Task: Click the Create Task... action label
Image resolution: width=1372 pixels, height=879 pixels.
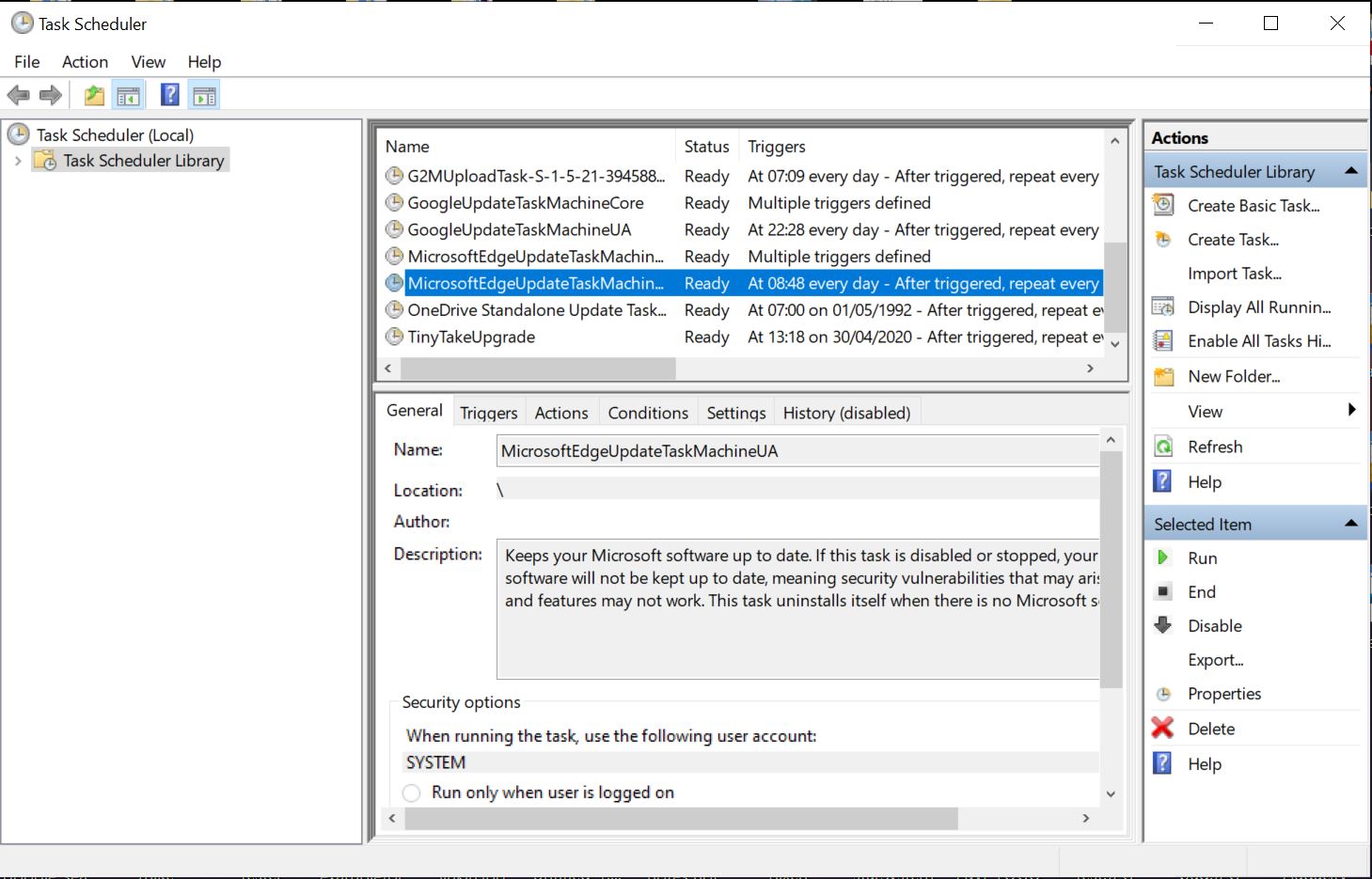Action: pyautogui.click(x=1233, y=240)
